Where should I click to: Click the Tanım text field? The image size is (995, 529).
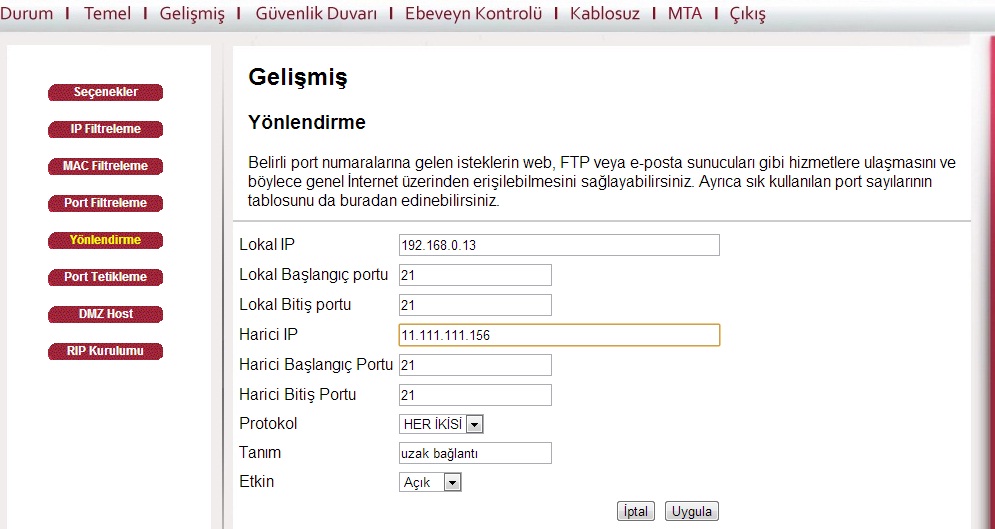(475, 454)
